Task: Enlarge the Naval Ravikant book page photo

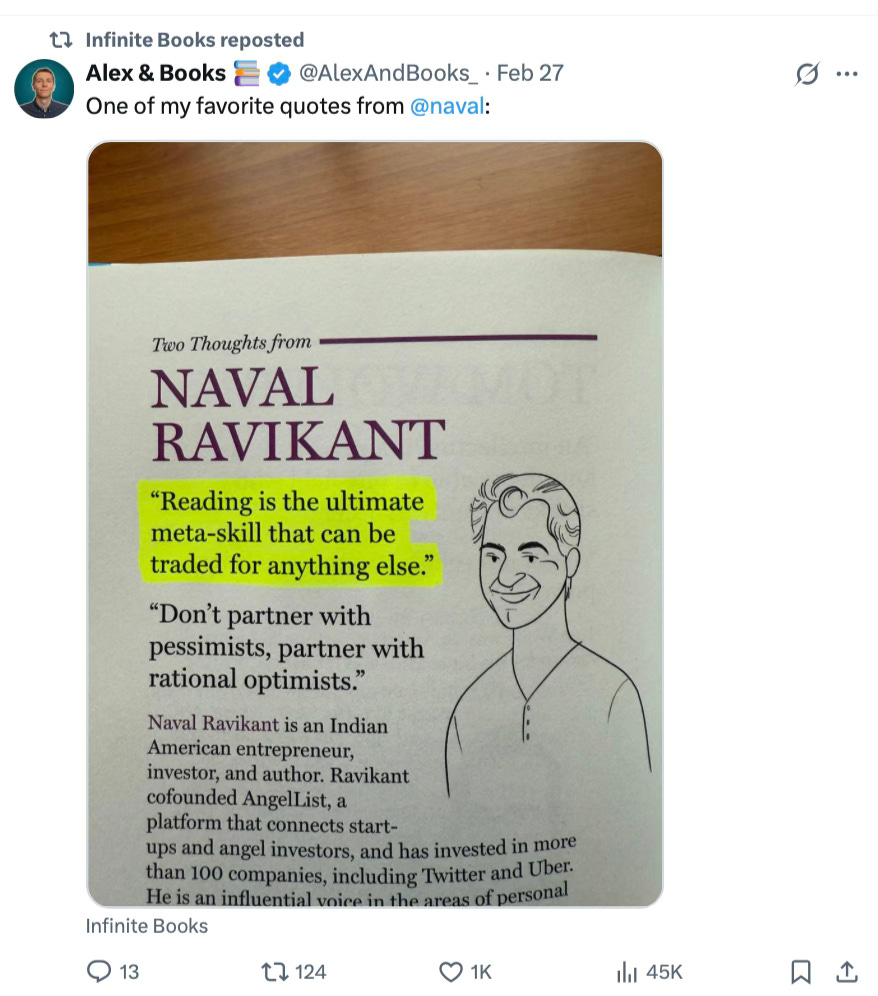Action: pyautogui.click(x=375, y=524)
